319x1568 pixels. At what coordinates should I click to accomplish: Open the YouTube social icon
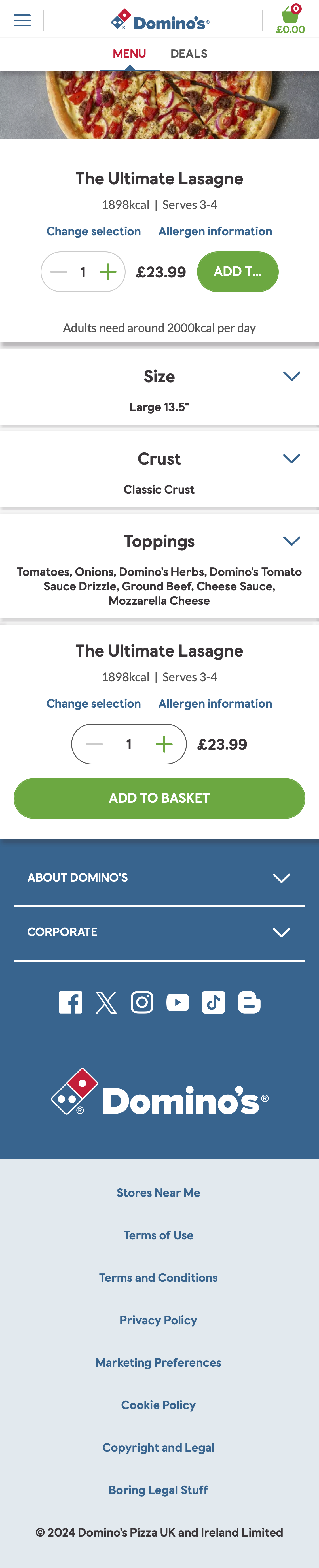[x=178, y=1002]
